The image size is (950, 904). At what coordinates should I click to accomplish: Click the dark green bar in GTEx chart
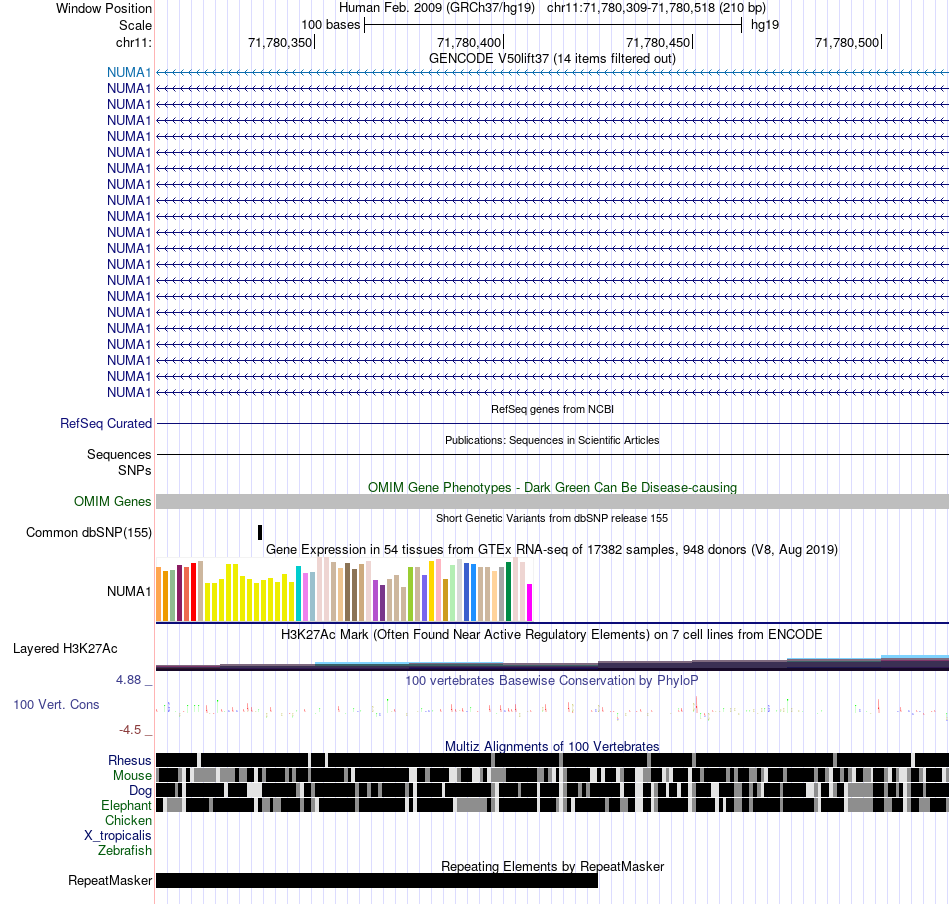pos(509,591)
